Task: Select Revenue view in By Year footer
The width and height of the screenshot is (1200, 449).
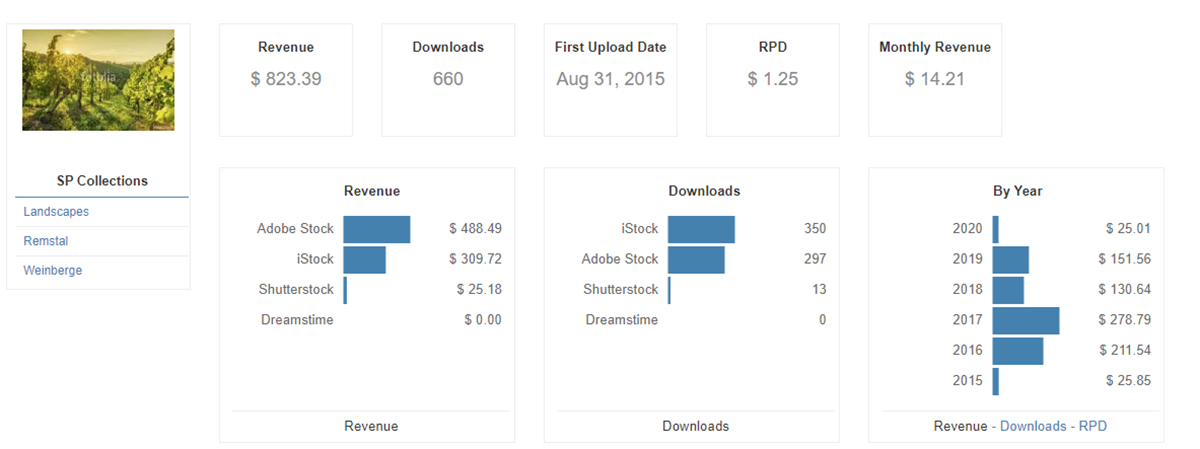Action: tap(960, 426)
